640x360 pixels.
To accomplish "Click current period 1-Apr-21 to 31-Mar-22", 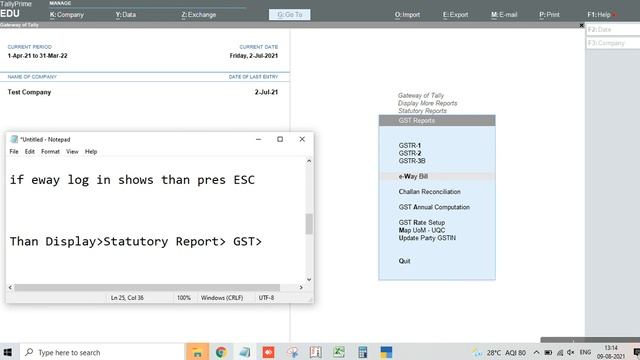I will coord(38,56).
